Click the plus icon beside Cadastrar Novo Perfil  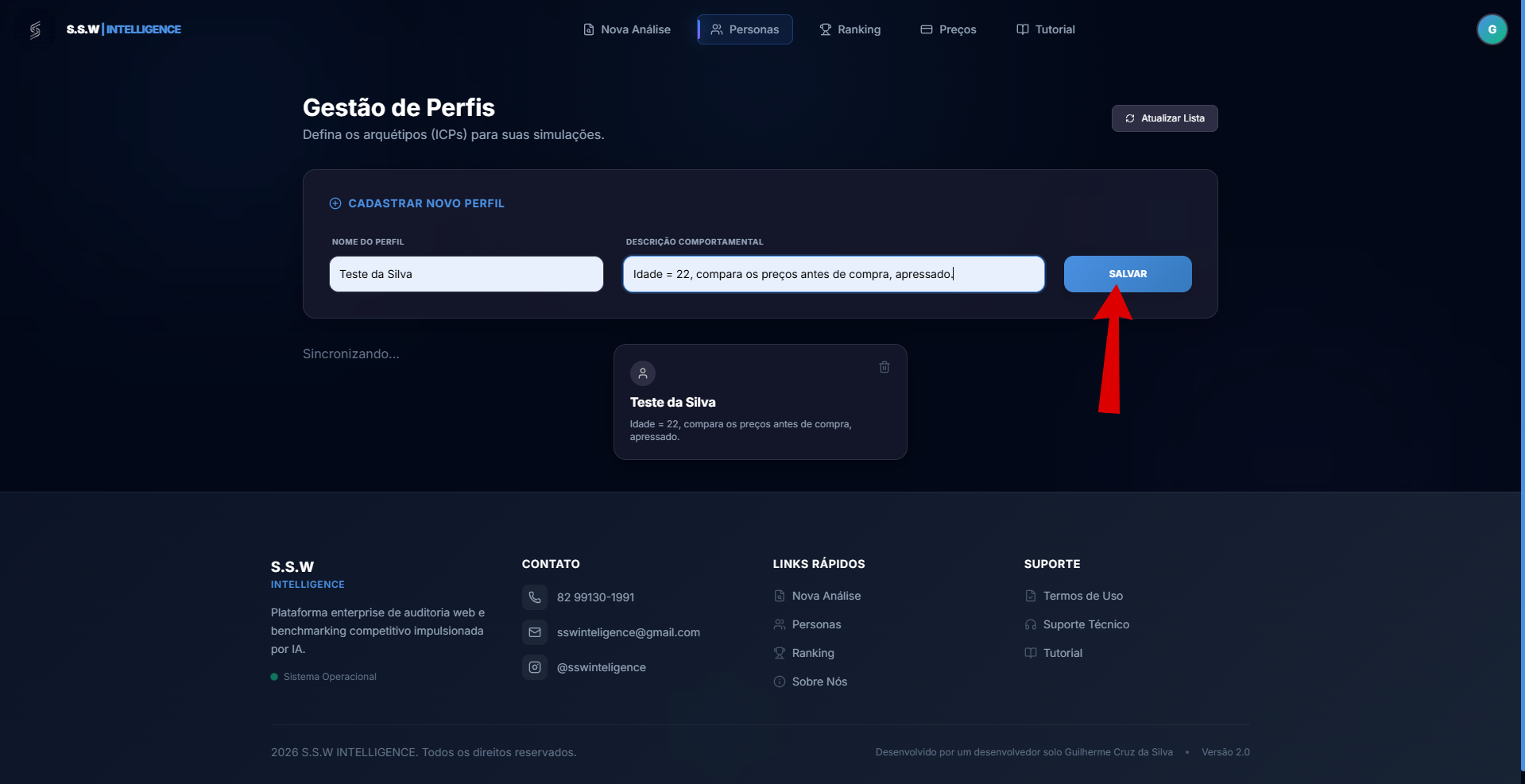(335, 203)
